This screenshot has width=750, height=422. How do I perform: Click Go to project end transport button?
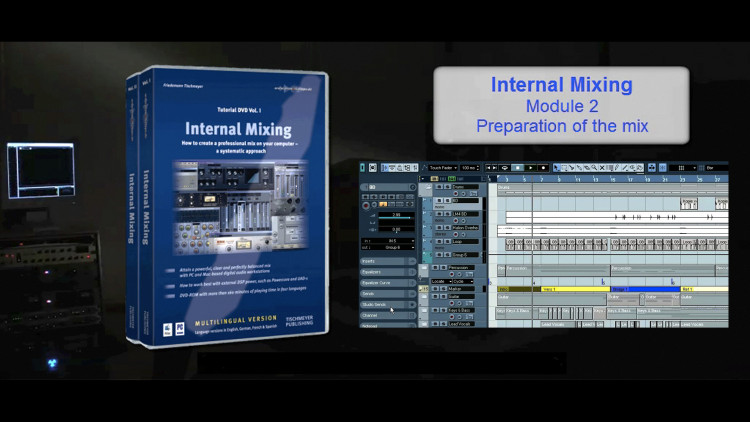(x=495, y=168)
